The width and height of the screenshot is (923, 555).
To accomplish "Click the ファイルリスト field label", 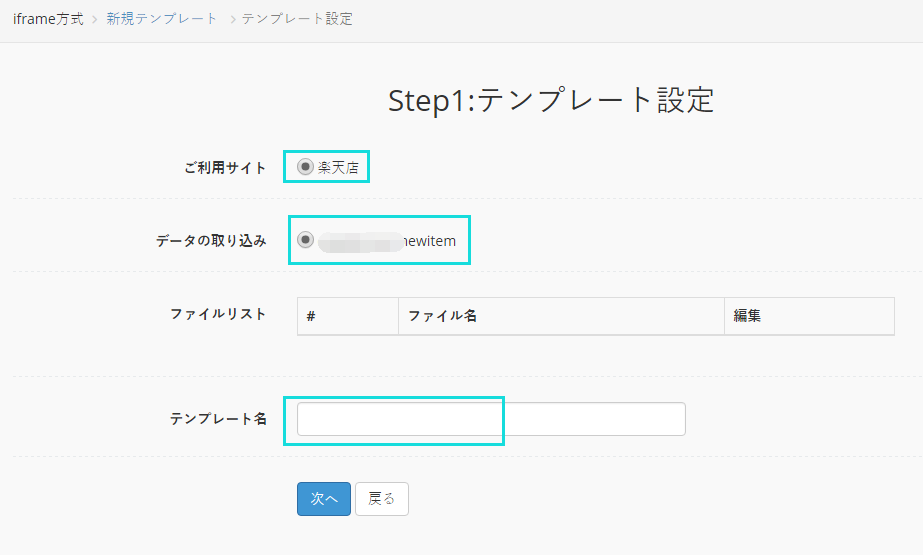I will click(218, 314).
